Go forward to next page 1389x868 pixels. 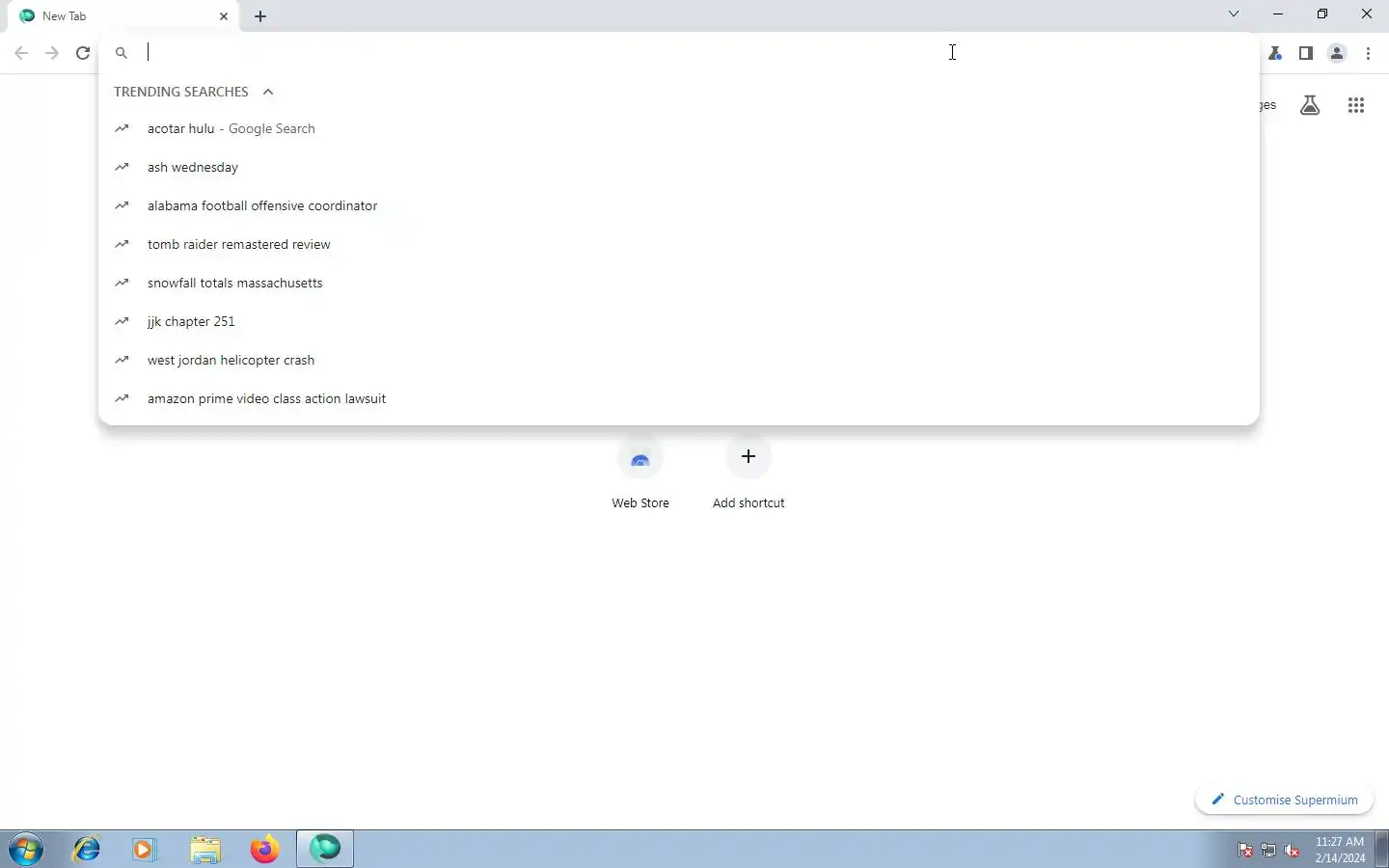(52, 53)
